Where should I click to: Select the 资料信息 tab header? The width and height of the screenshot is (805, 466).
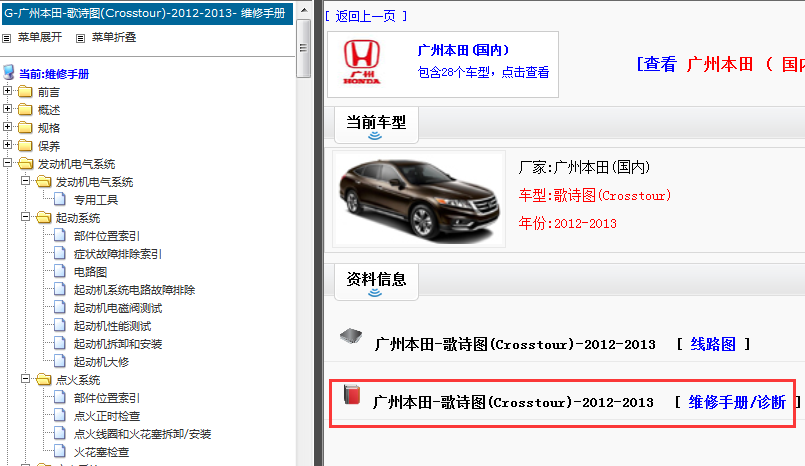point(376,282)
